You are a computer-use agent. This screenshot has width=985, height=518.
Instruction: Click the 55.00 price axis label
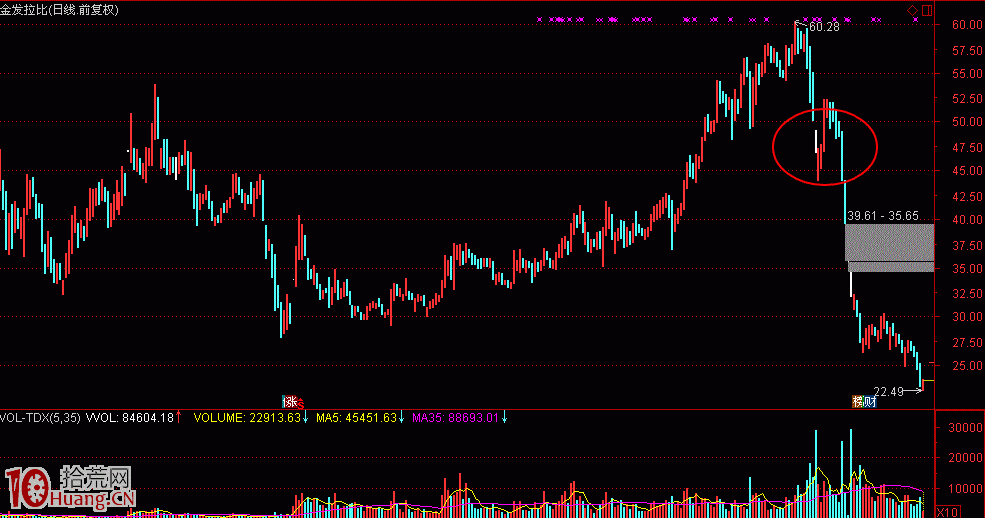tap(967, 73)
